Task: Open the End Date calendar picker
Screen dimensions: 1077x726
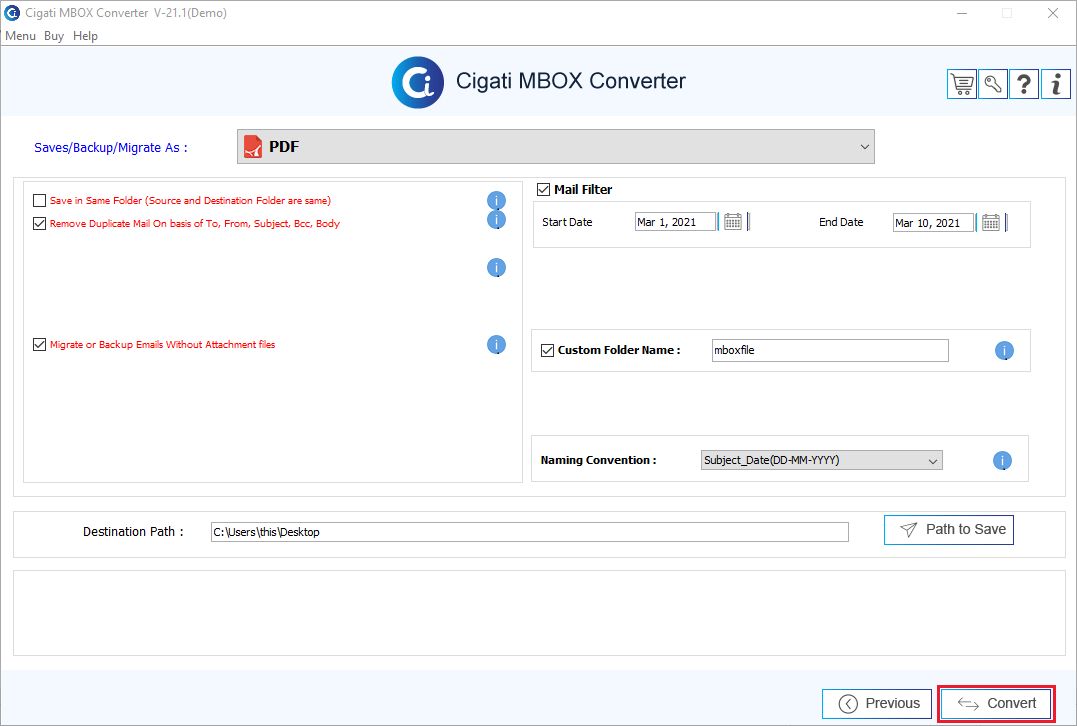Action: [x=990, y=222]
